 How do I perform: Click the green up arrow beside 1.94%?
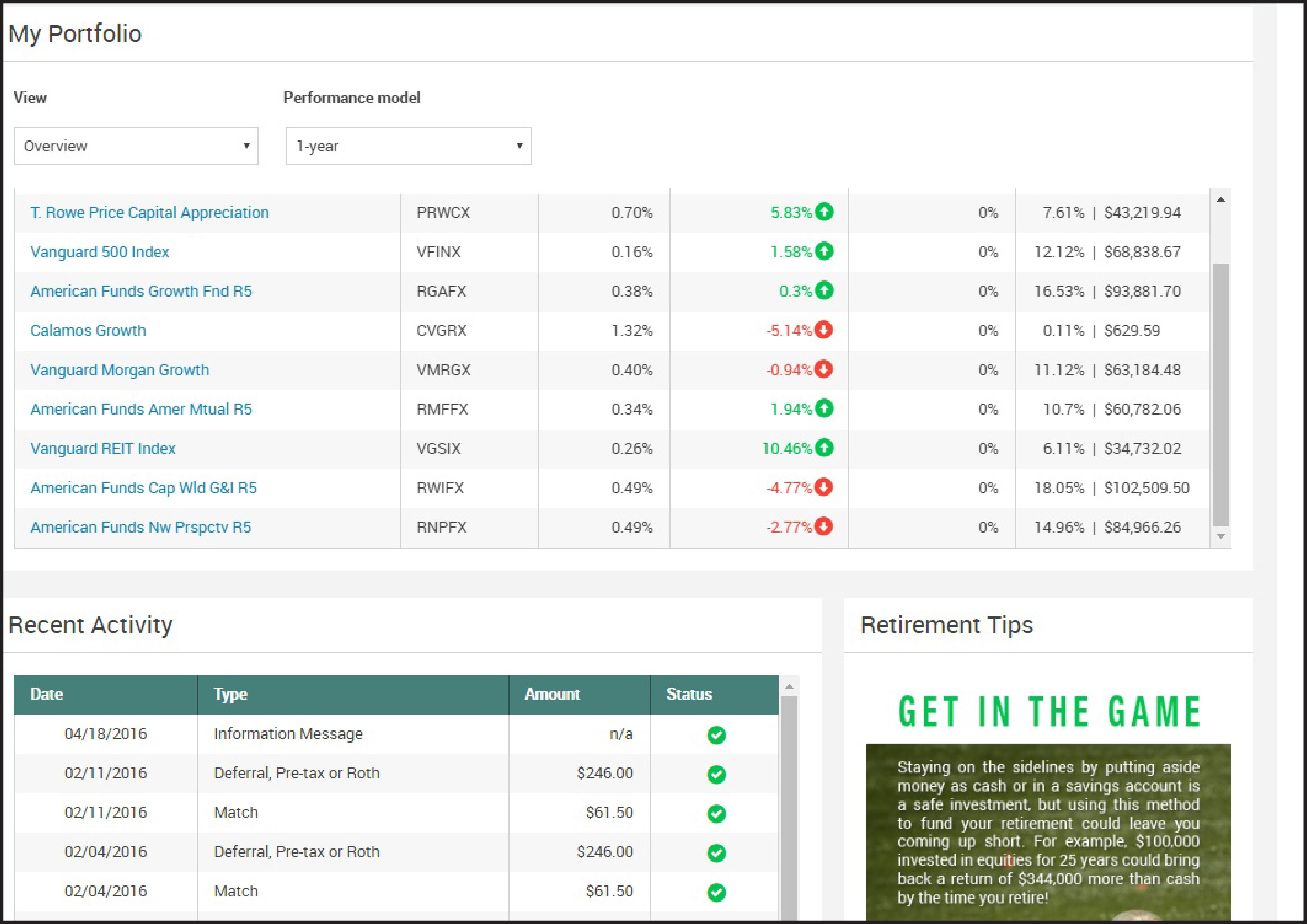pos(824,409)
